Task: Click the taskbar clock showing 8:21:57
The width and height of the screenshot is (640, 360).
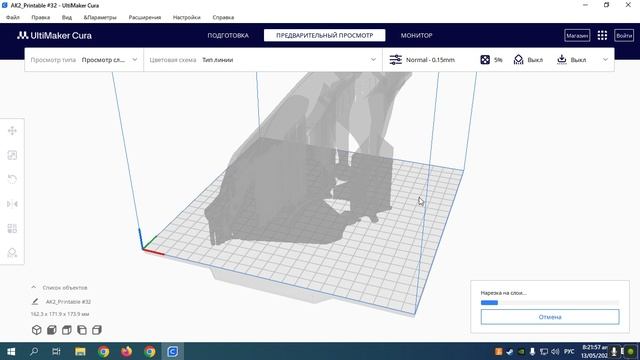Action: (x=595, y=351)
